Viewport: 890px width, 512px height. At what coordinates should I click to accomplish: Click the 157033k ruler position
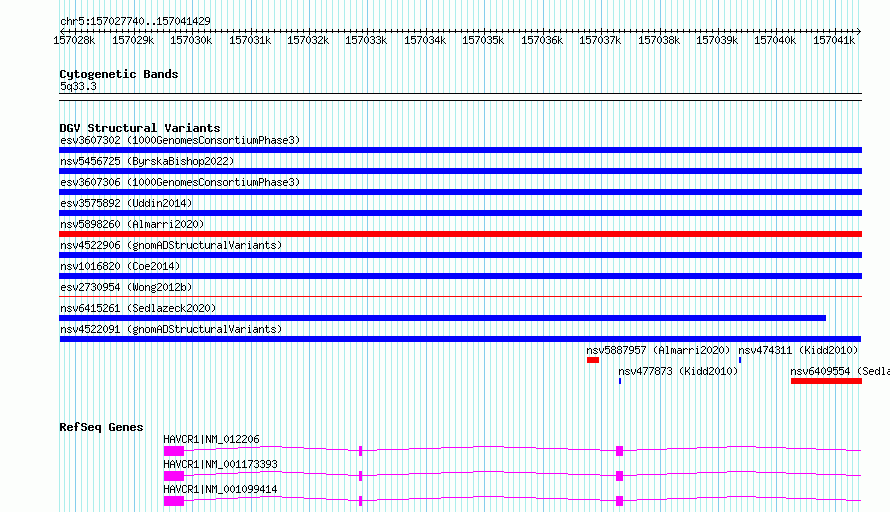pyautogui.click(x=366, y=40)
